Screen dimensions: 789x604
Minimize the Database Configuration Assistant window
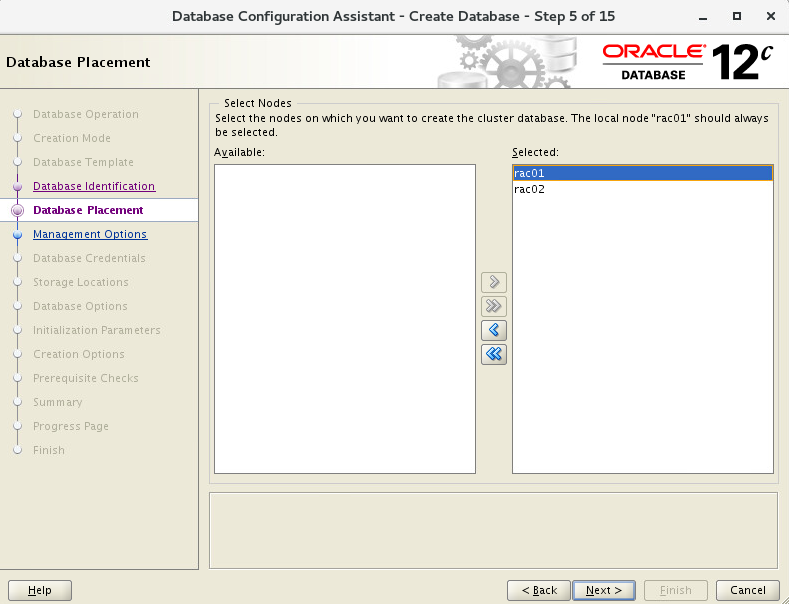pyautogui.click(x=703, y=17)
